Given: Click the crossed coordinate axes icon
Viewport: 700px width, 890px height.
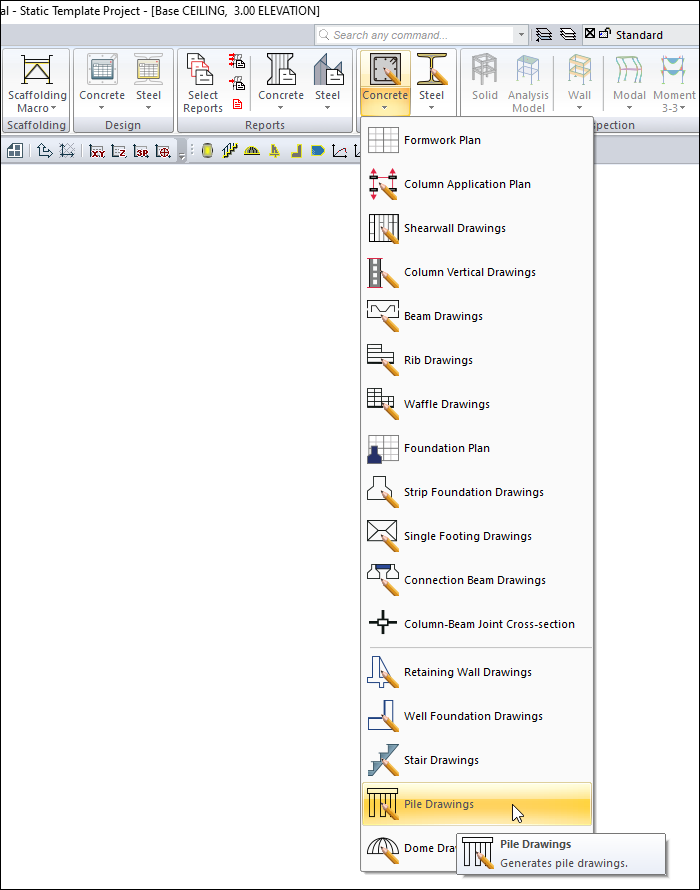Looking at the screenshot, I should pos(67,150).
